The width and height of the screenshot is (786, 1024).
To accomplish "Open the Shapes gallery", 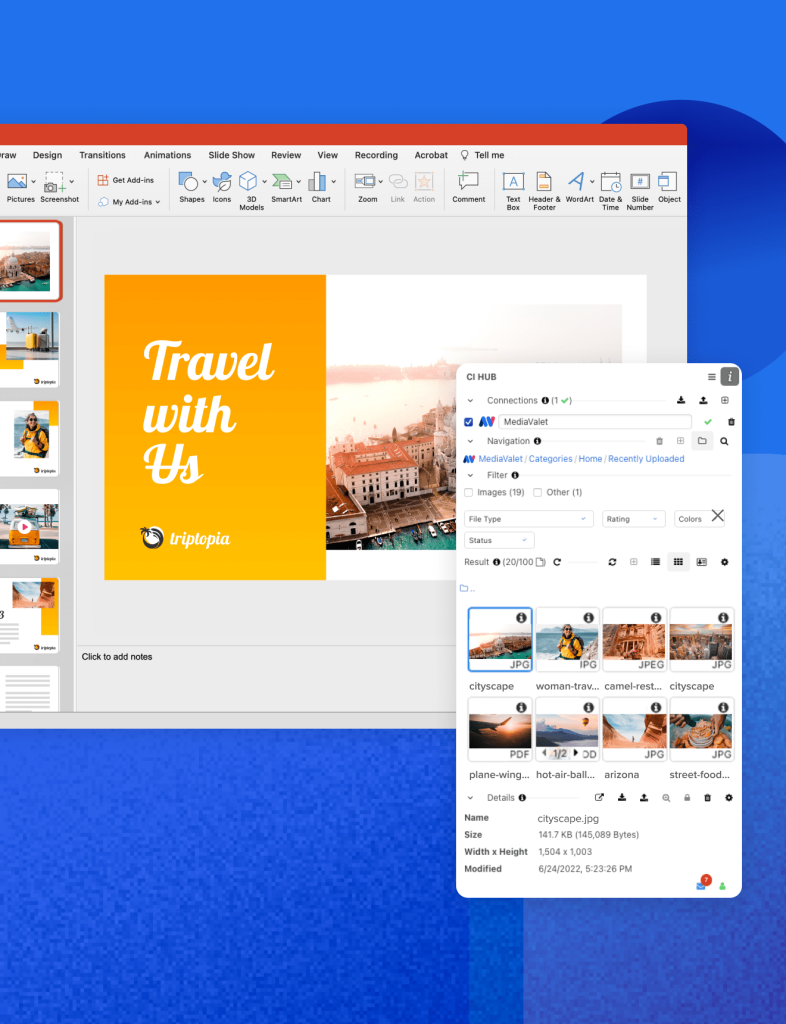I will (191, 187).
